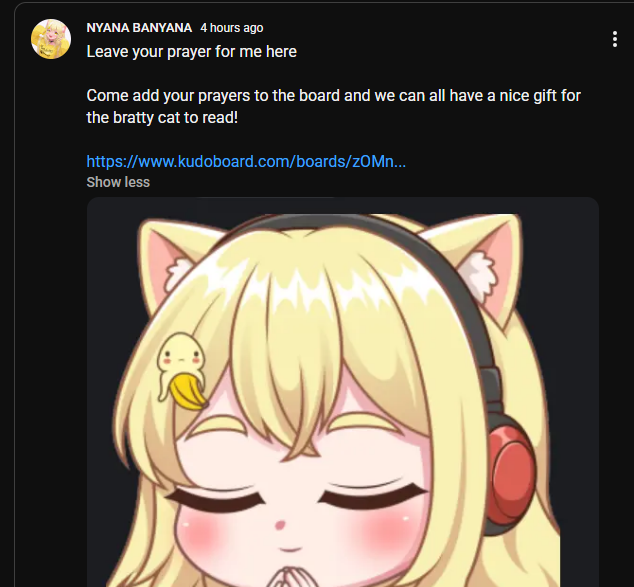Open the post's three-dot options menu
Image resolution: width=634 pixels, height=587 pixels.
pos(615,39)
